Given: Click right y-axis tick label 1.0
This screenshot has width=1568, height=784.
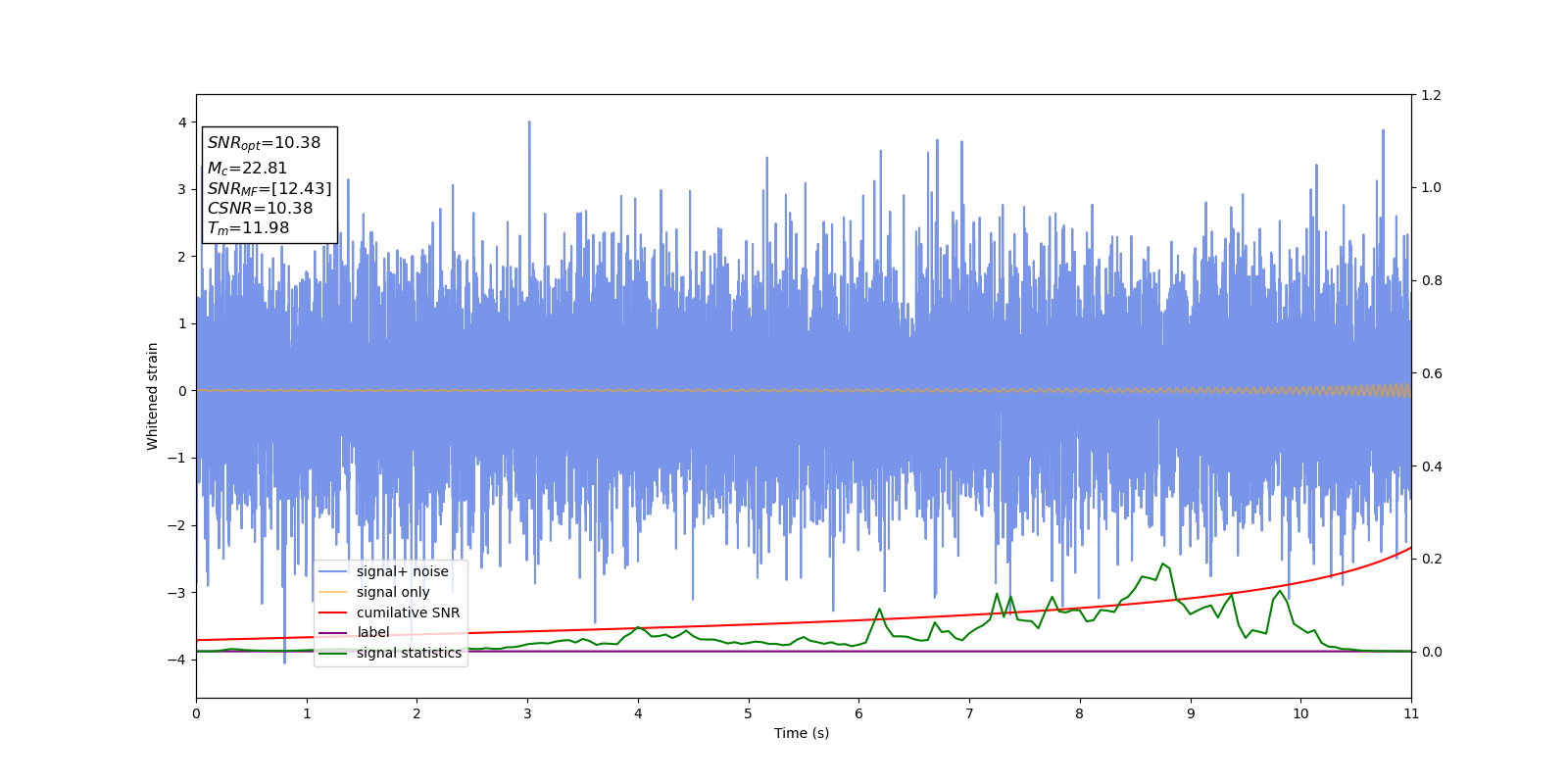Looking at the screenshot, I should pos(1431,187).
